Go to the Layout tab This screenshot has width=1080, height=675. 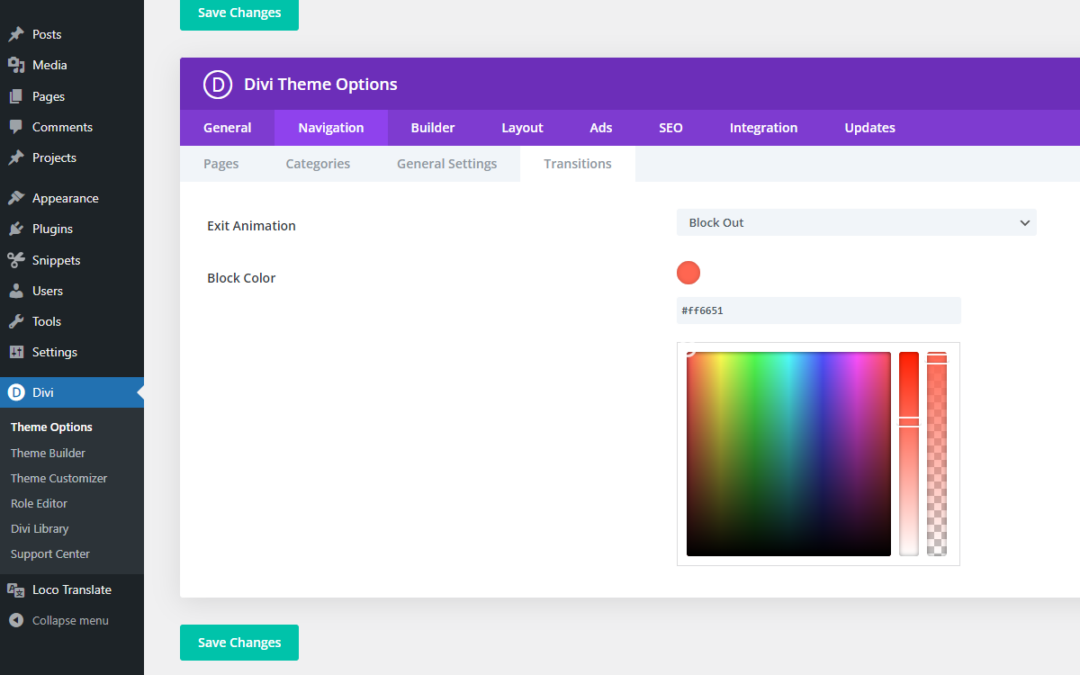pyautogui.click(x=522, y=127)
